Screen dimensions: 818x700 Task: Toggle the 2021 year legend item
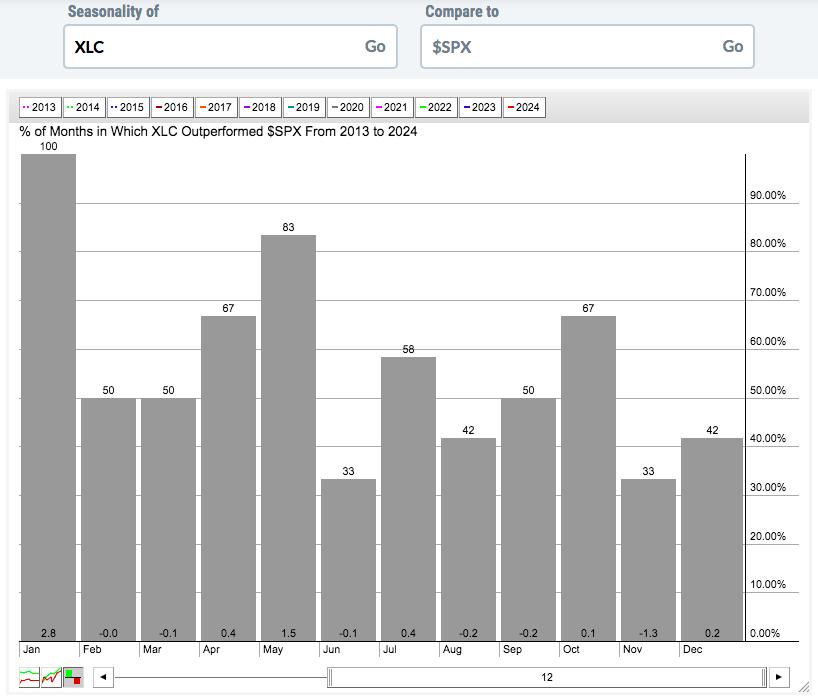pos(392,107)
